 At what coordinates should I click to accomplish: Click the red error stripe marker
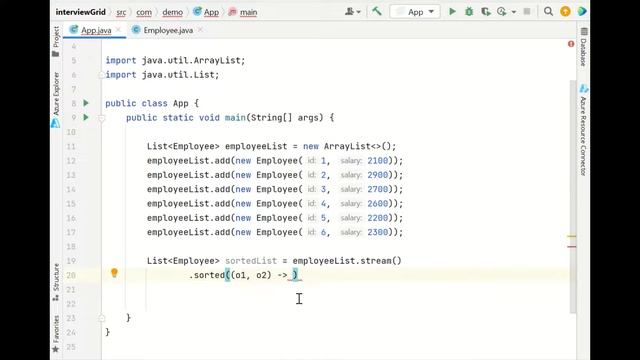click(x=572, y=247)
